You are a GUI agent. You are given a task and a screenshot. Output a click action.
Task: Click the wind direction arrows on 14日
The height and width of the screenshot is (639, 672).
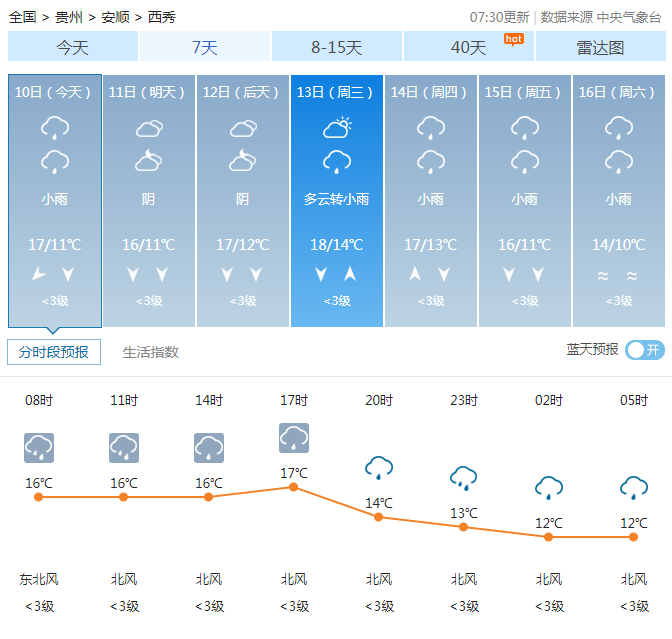(431, 274)
